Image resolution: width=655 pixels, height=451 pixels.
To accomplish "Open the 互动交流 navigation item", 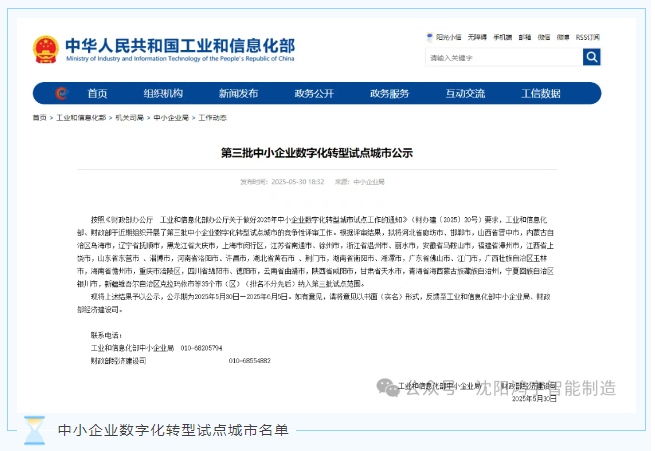I will pos(465,94).
